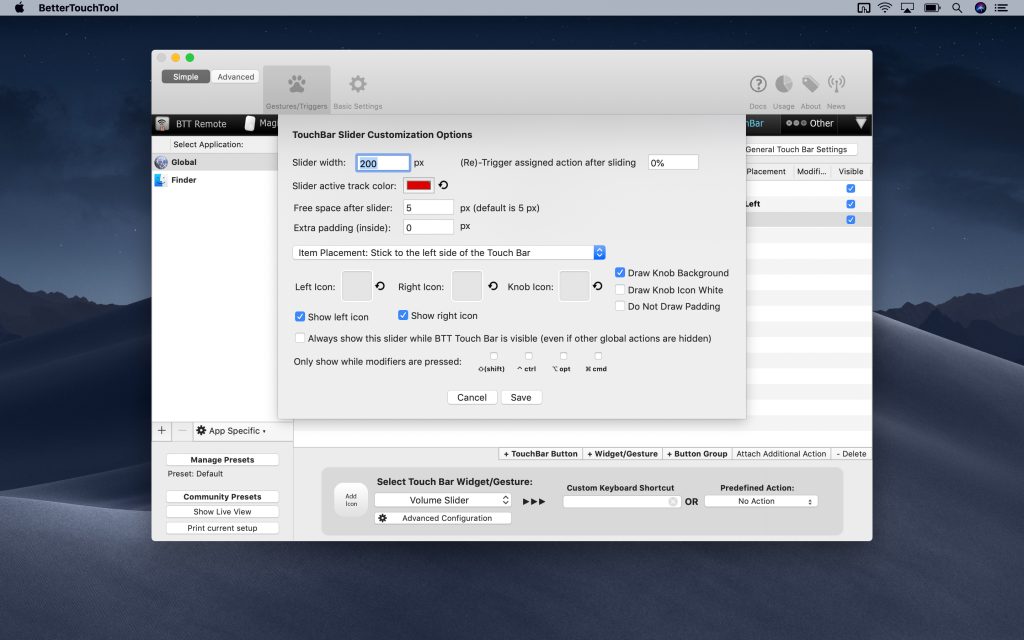Click + Button Group

tap(697, 453)
